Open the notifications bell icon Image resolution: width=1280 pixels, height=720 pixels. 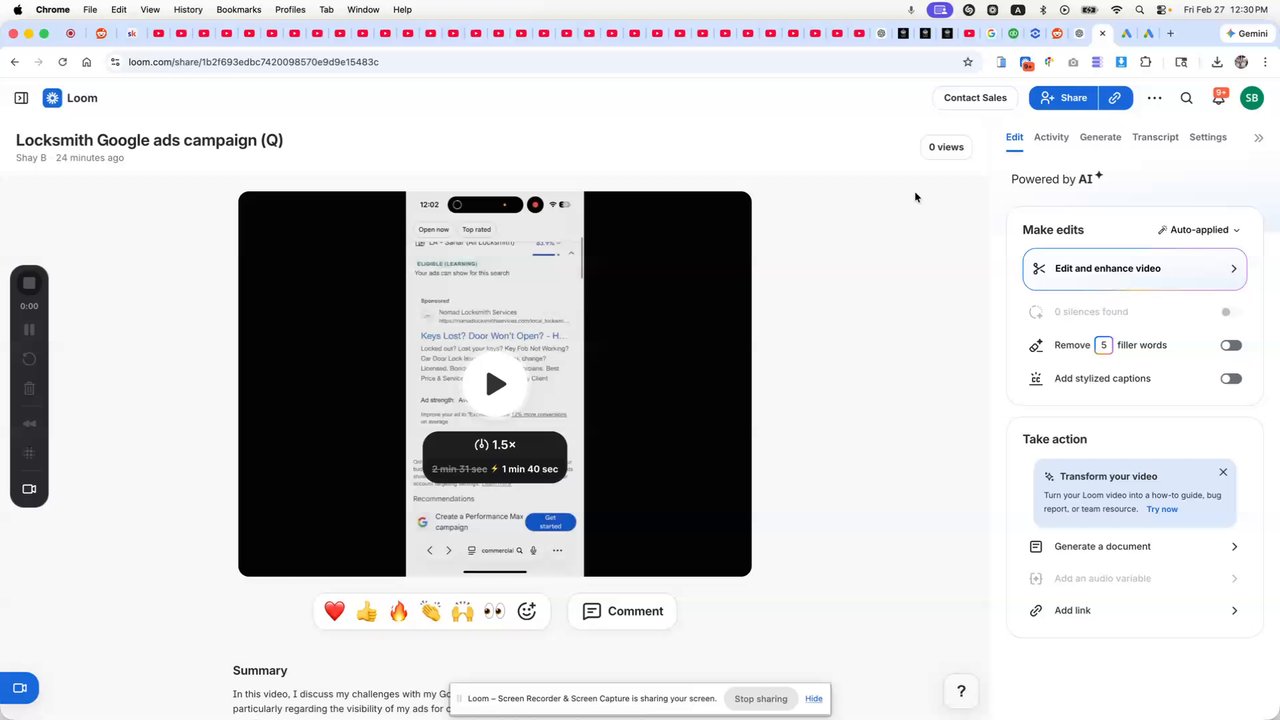(1219, 98)
